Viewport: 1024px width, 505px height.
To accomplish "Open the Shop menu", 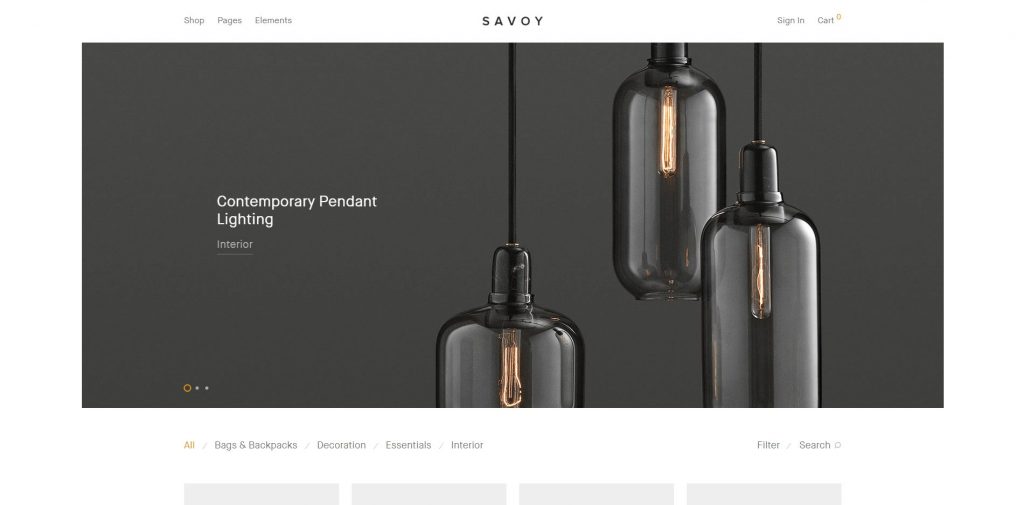I will coord(194,20).
